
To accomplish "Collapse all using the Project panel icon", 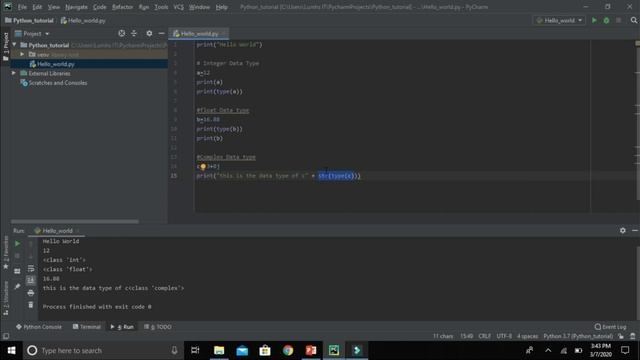I will pyautogui.click(x=134, y=33).
